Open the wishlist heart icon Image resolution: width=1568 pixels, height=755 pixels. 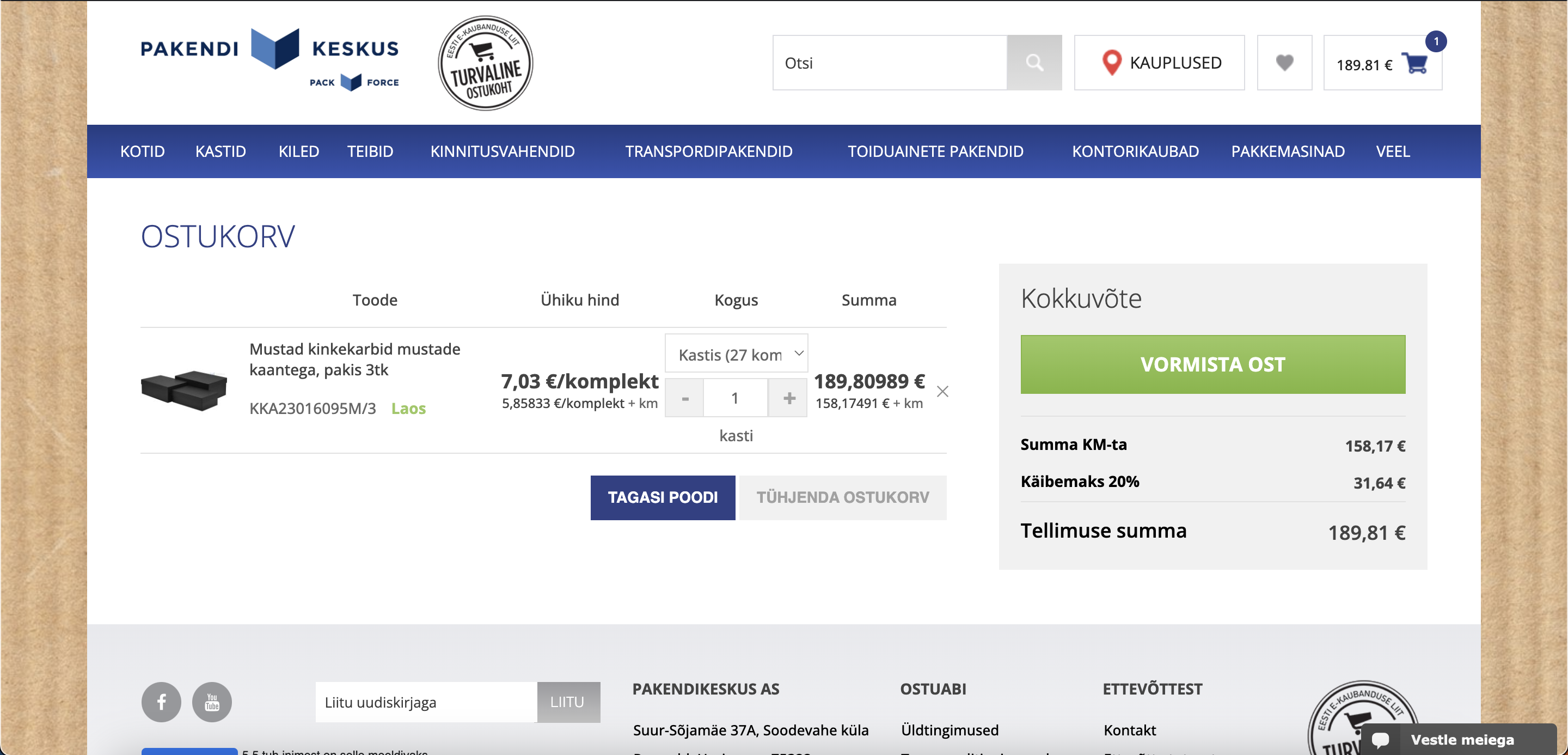[x=1284, y=63]
